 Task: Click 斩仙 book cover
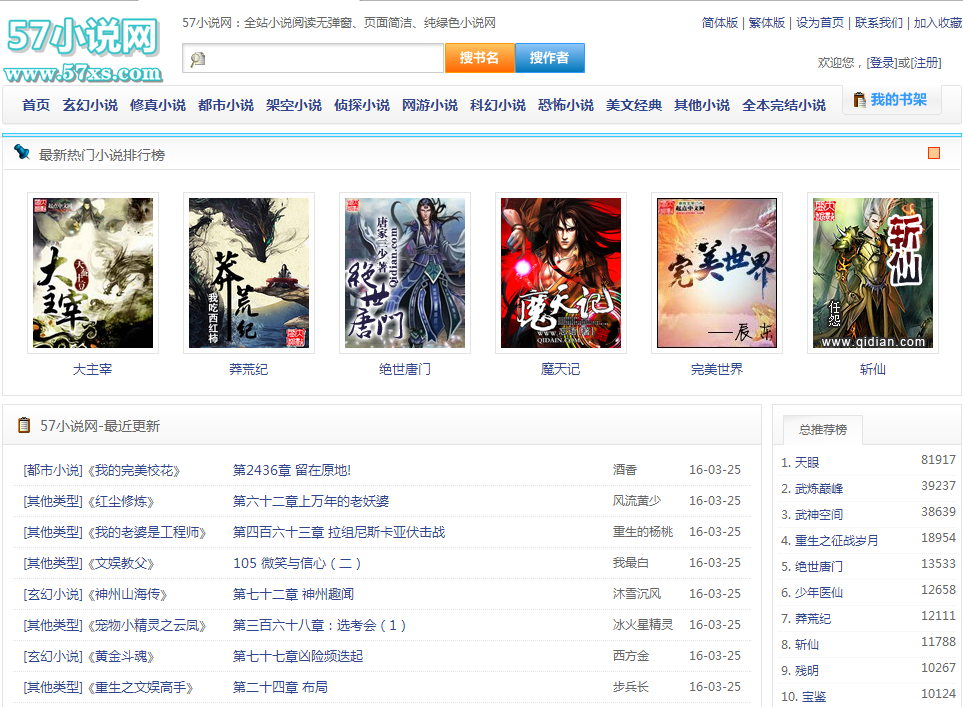pyautogui.click(x=873, y=273)
